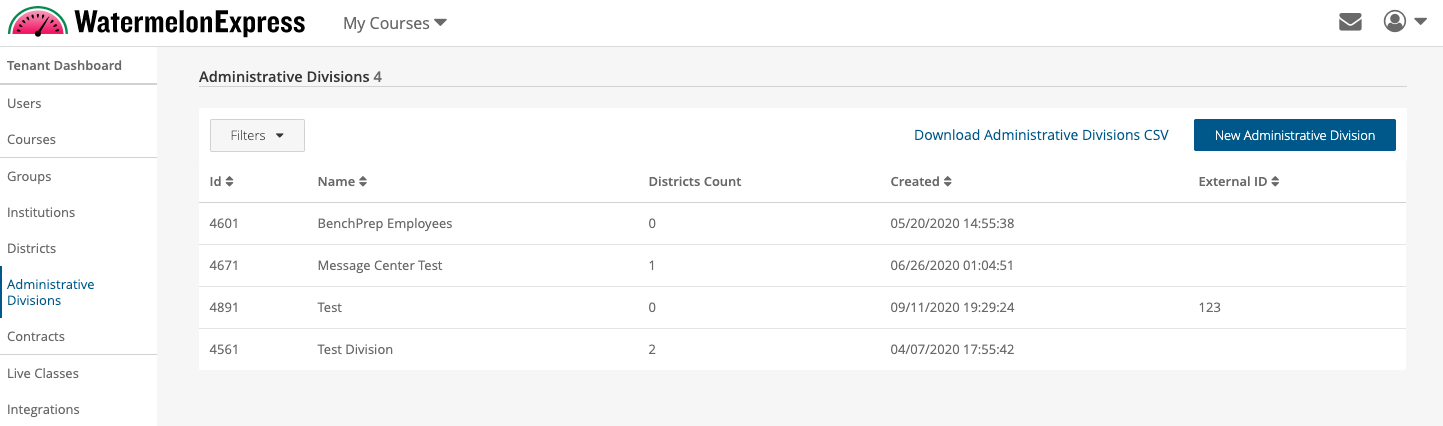Expand the caret next to user avatar
This screenshot has height=426, width=1443.
click(x=1420, y=22)
